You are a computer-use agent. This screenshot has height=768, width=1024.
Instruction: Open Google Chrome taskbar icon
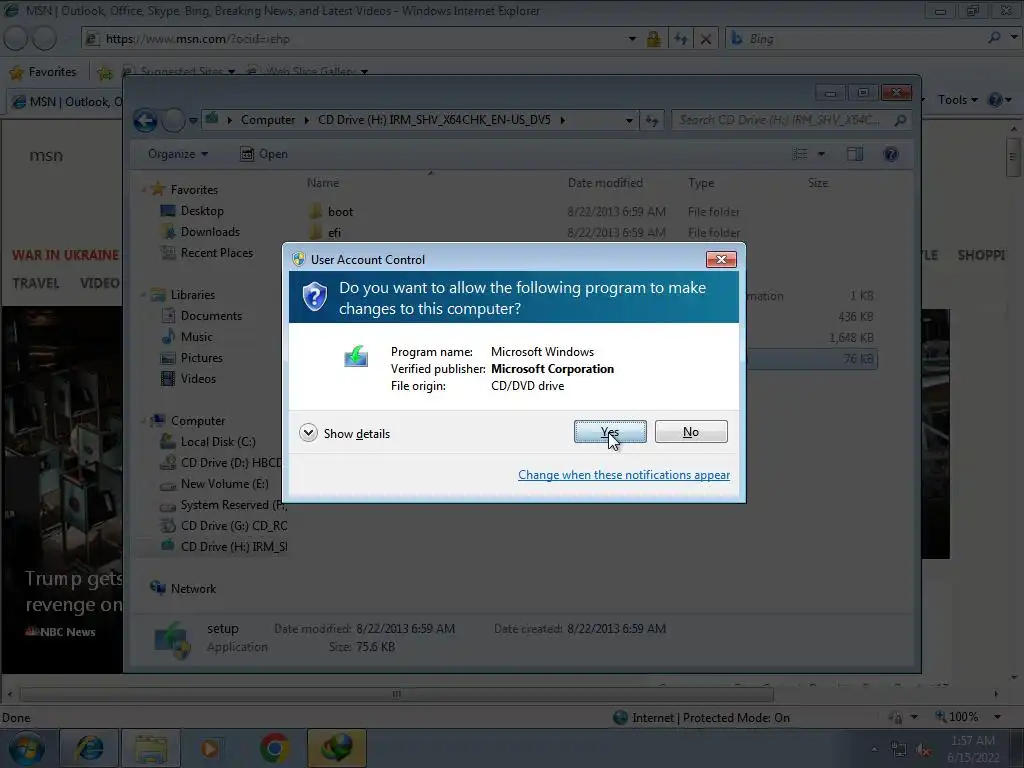(x=275, y=748)
